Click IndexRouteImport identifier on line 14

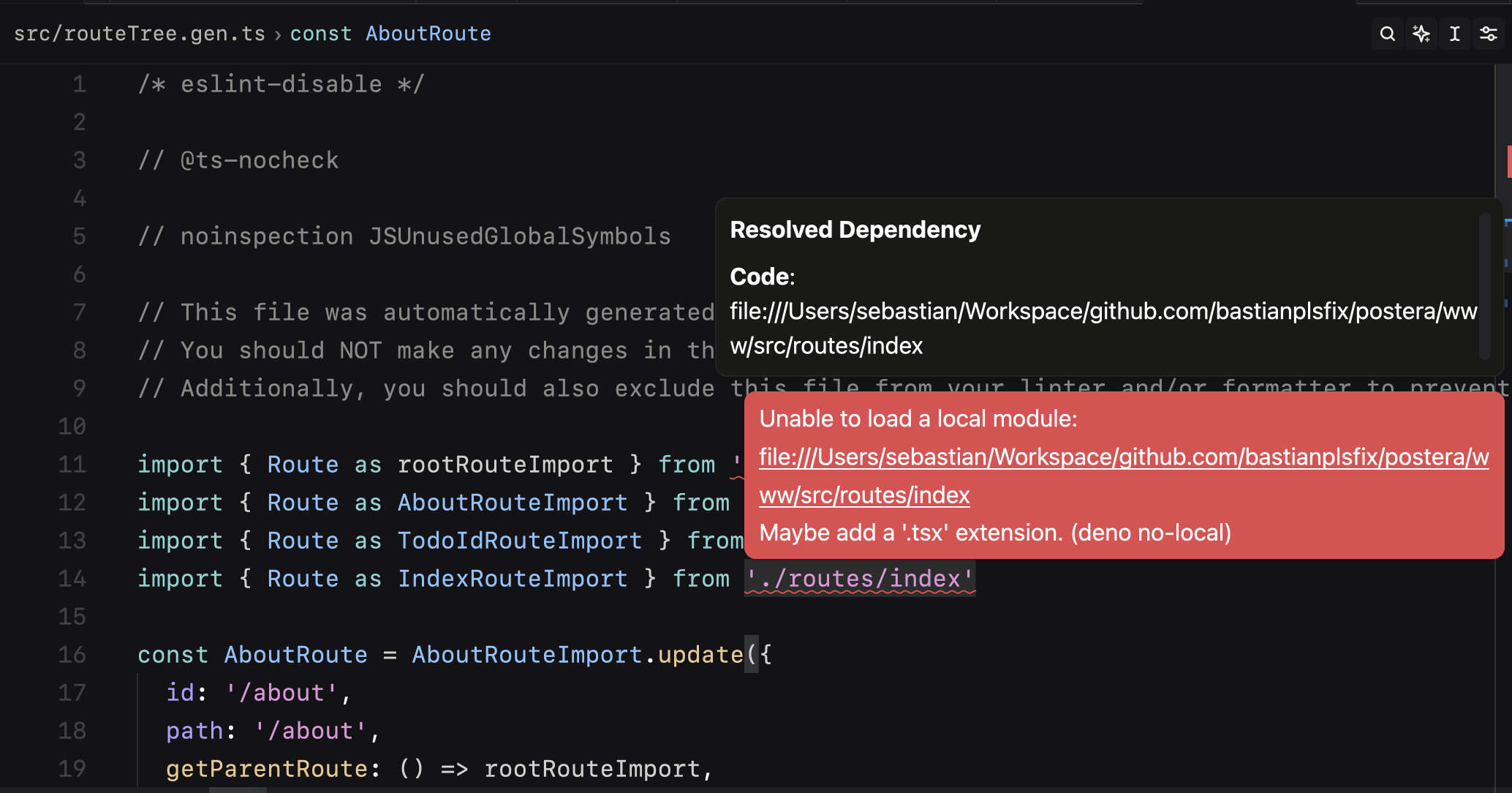click(513, 579)
